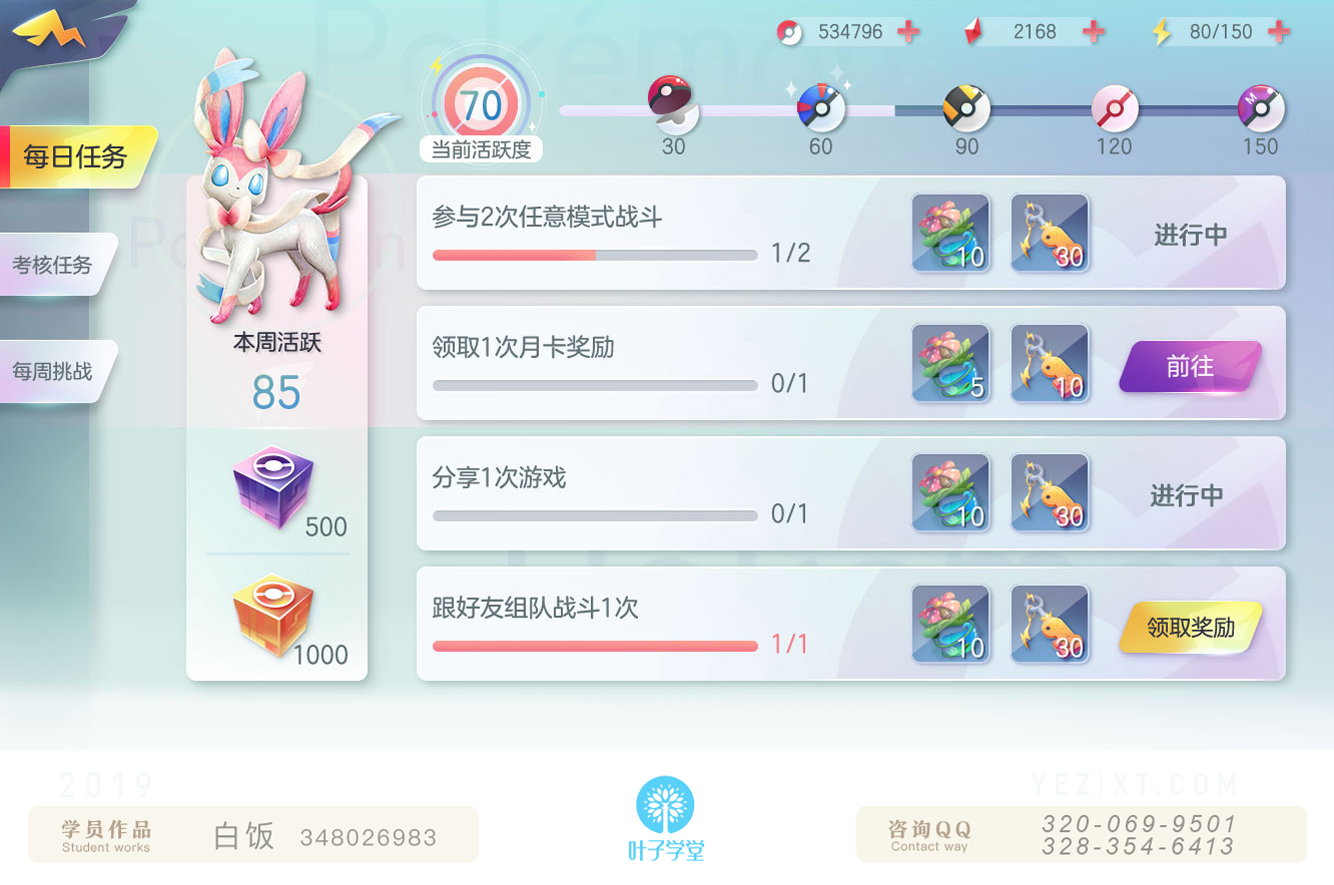
Task: Add more Poké Ball coins with plus icon
Action: click(x=908, y=31)
